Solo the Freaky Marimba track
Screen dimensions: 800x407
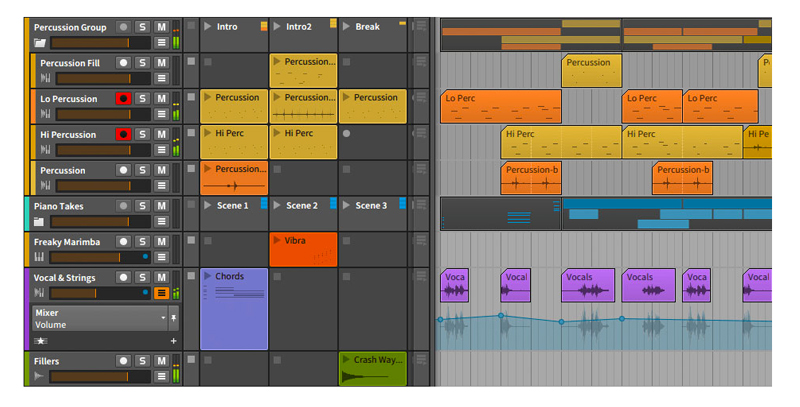[x=143, y=241]
